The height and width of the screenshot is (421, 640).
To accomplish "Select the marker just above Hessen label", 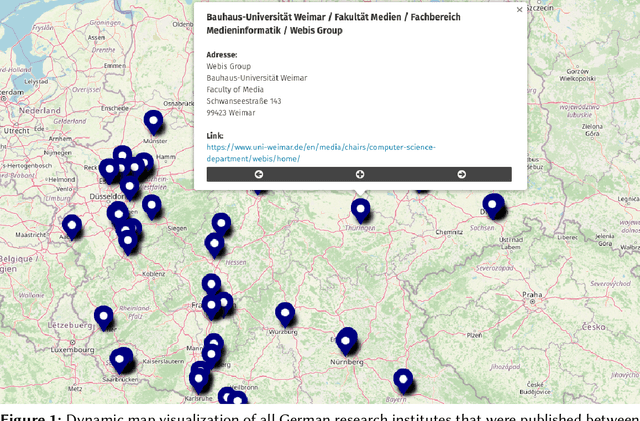I will coord(215,243).
